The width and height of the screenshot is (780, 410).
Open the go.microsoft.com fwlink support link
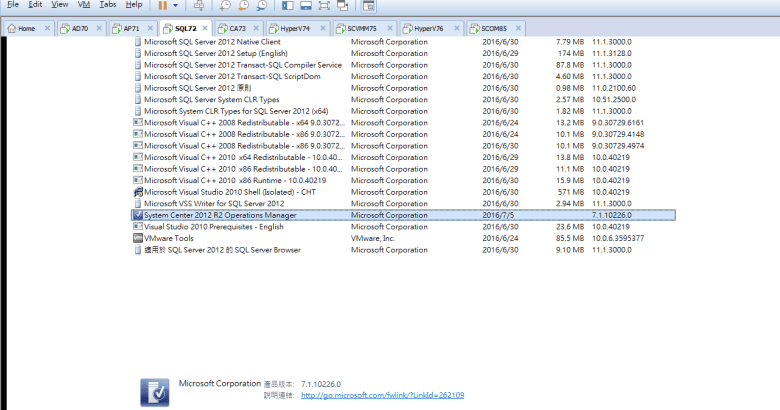click(382, 395)
